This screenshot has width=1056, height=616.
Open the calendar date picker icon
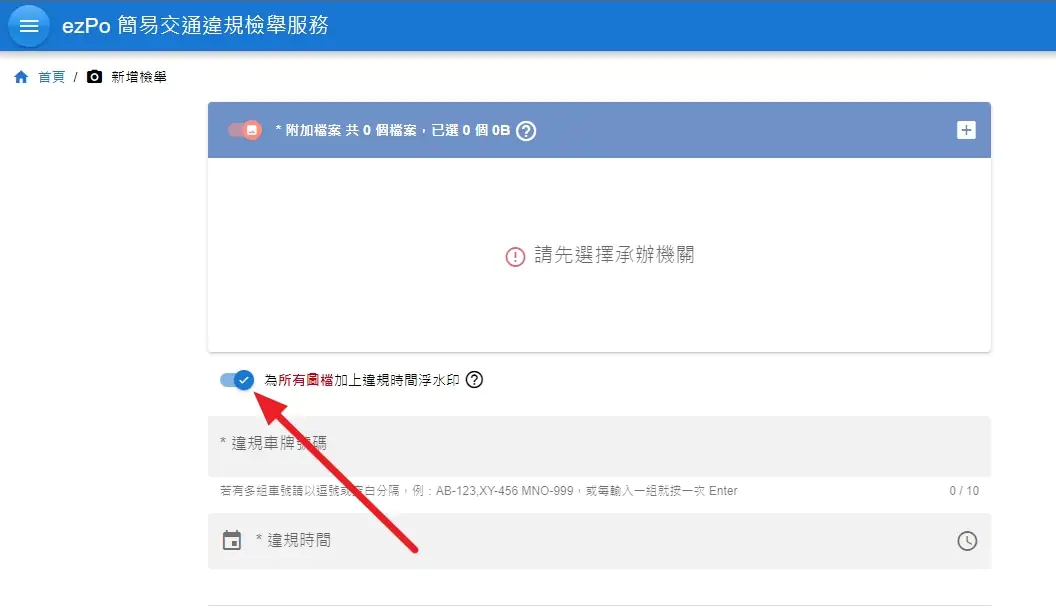(x=232, y=541)
